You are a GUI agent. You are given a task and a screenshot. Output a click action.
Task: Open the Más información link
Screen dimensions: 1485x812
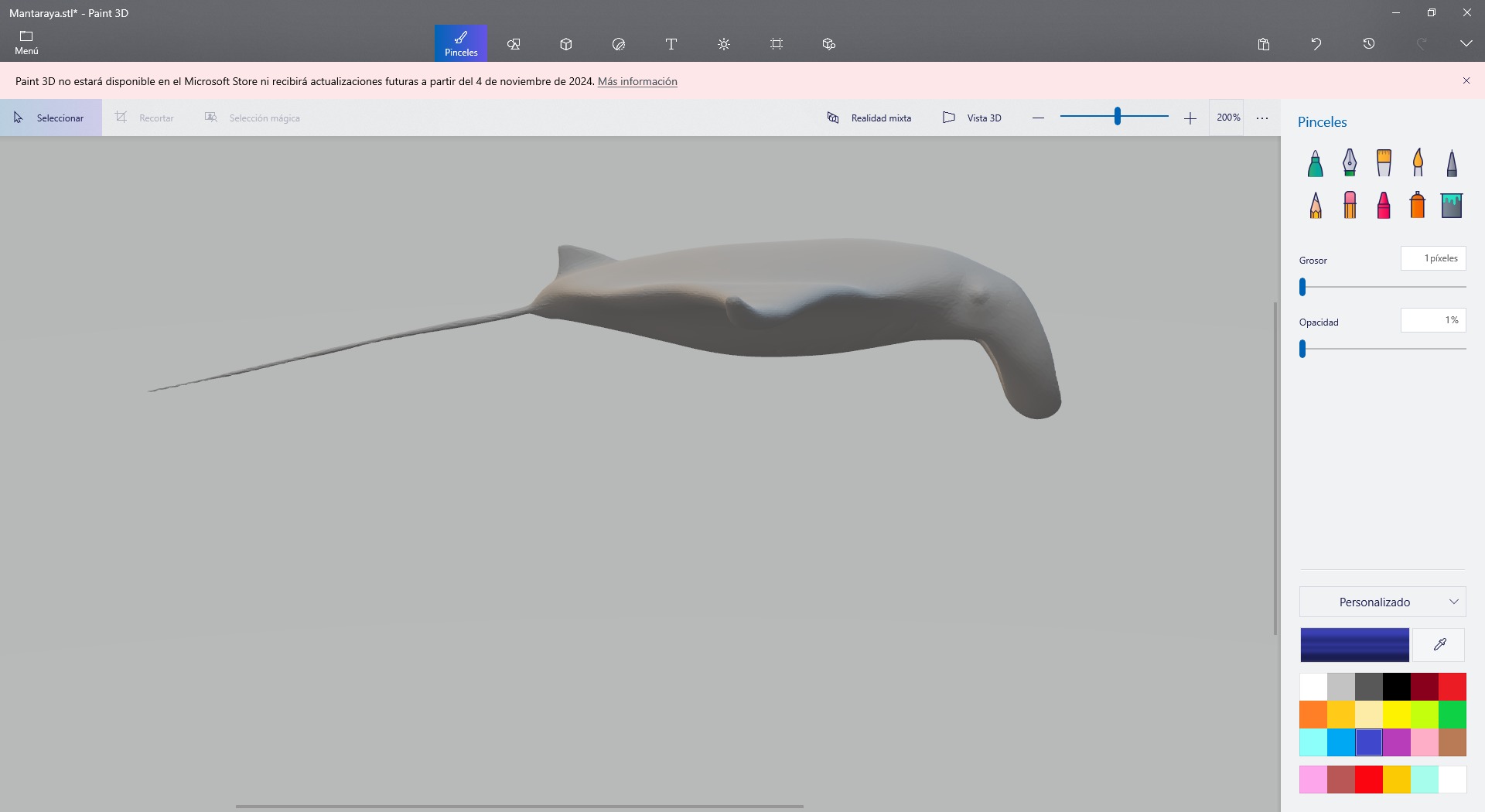[x=637, y=81]
